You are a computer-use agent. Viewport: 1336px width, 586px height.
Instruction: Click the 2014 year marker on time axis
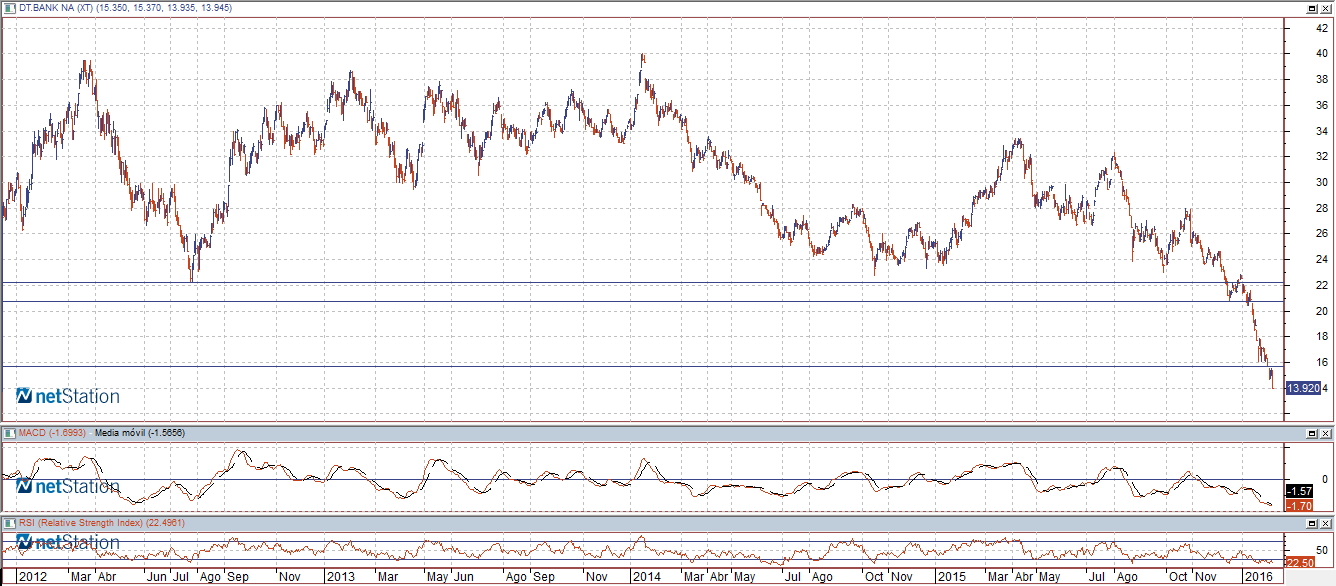(647, 577)
